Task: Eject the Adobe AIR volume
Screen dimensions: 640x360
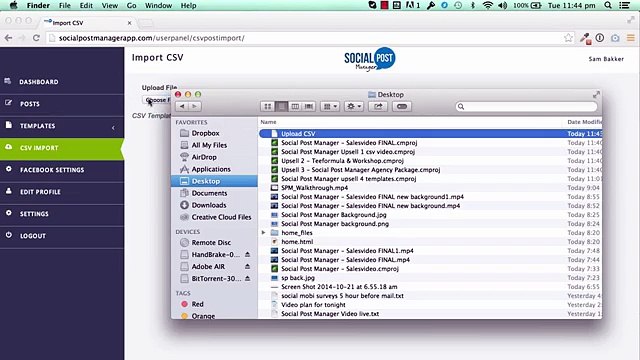Action: click(x=247, y=267)
